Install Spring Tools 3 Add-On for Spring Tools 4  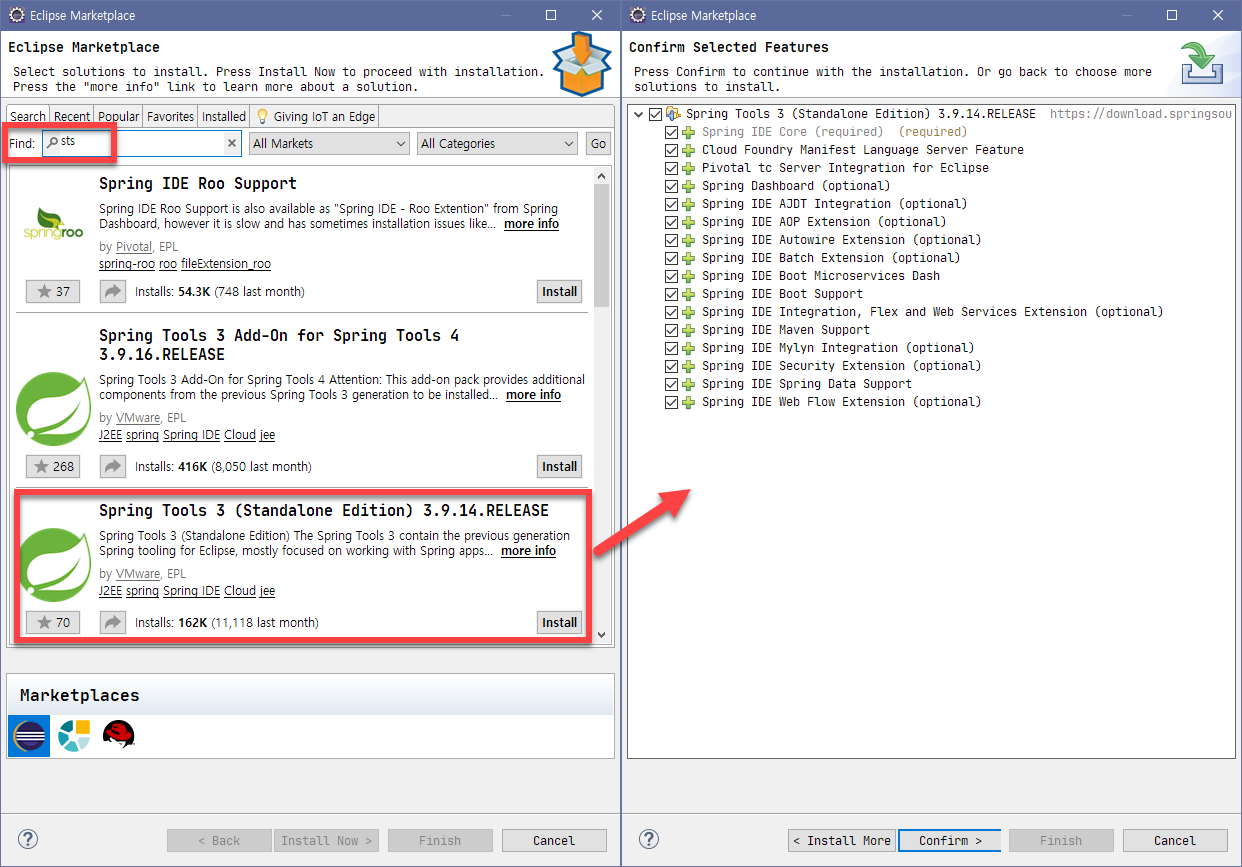tap(559, 466)
